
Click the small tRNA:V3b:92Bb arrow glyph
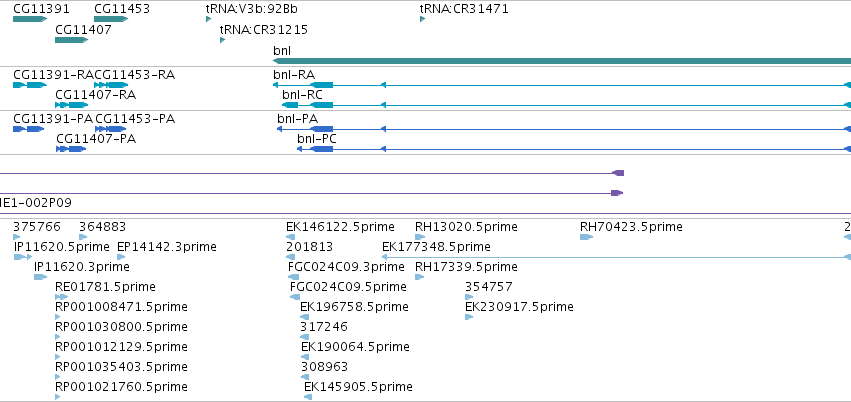208,19
